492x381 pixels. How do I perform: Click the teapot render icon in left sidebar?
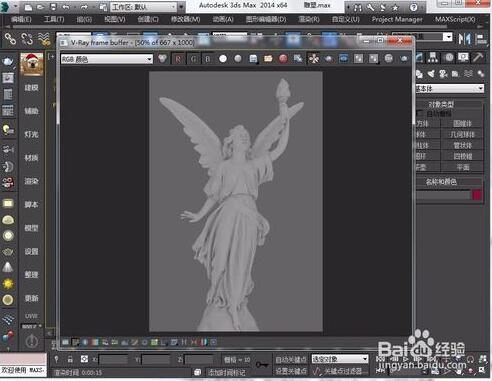8,61
